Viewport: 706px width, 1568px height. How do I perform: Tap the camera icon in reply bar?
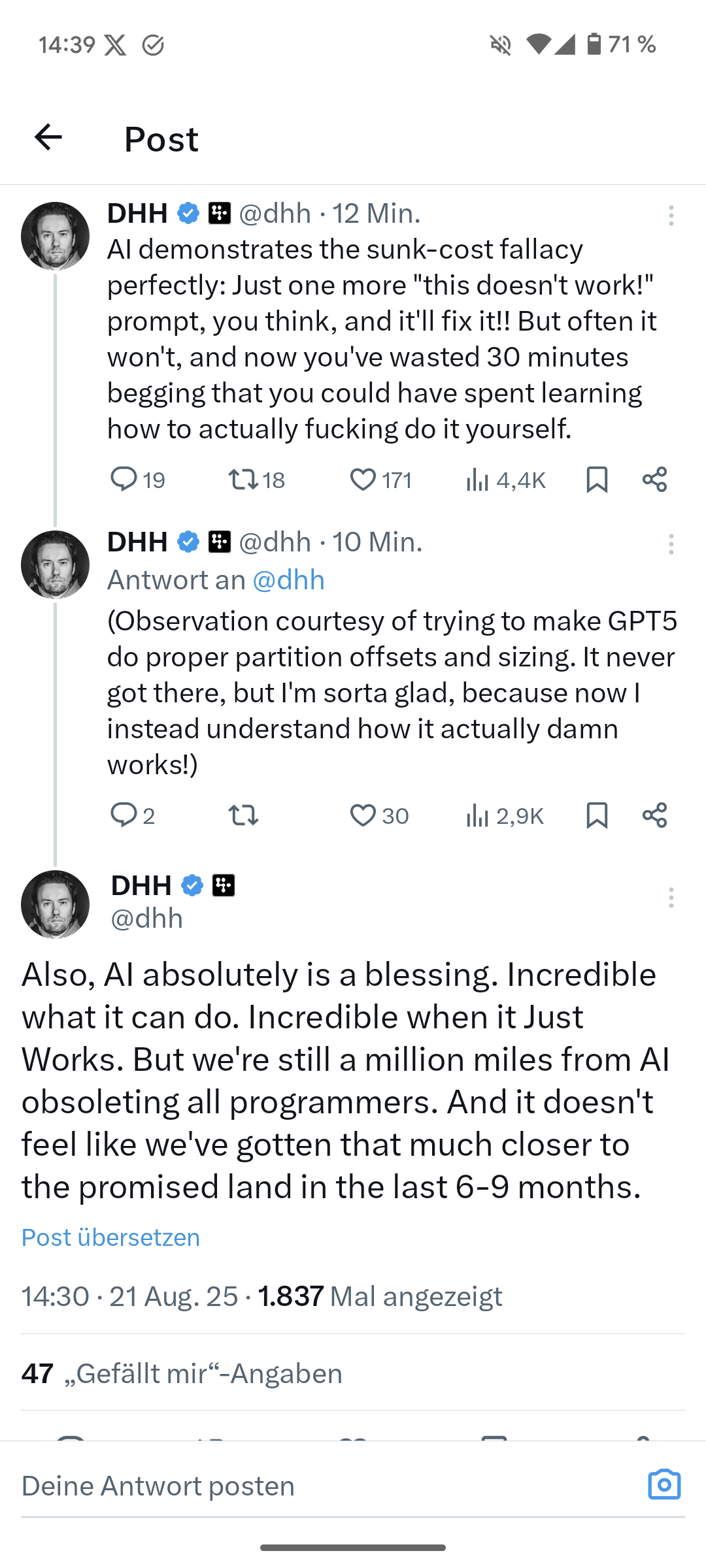[x=664, y=1484]
